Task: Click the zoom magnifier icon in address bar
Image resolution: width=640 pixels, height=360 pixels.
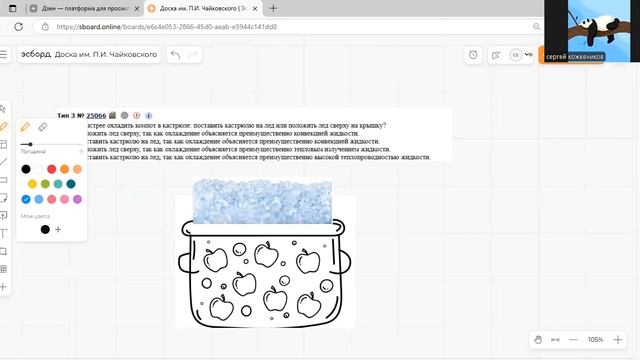Action: coord(536,27)
